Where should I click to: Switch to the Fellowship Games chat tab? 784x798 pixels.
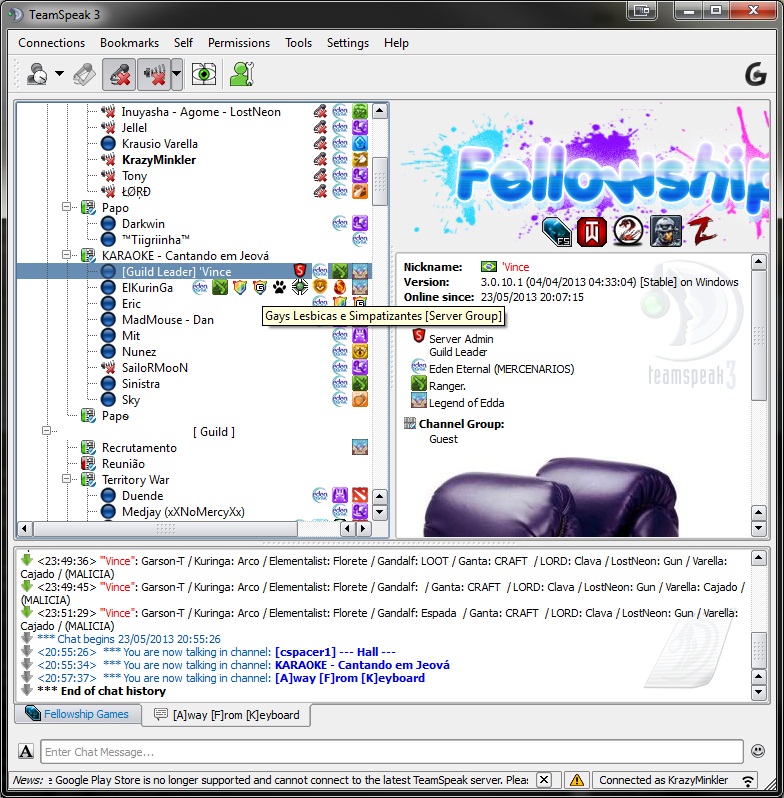[77, 714]
